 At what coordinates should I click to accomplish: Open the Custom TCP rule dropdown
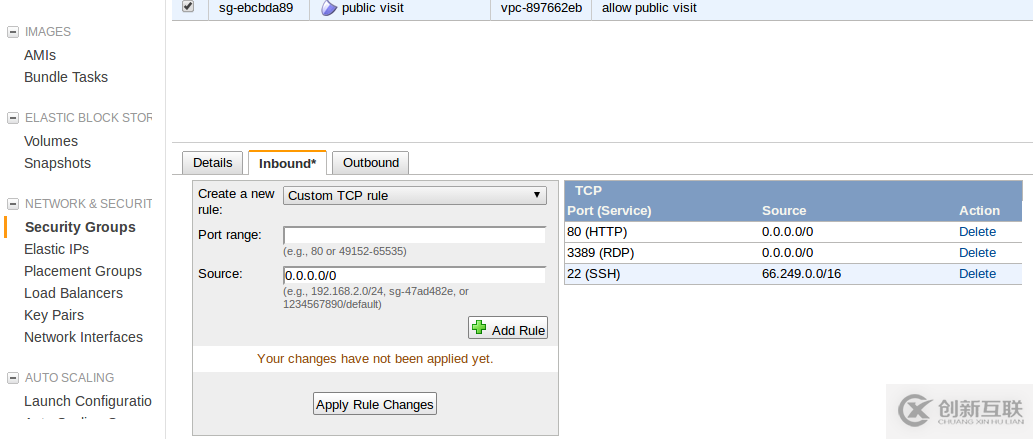click(x=415, y=196)
